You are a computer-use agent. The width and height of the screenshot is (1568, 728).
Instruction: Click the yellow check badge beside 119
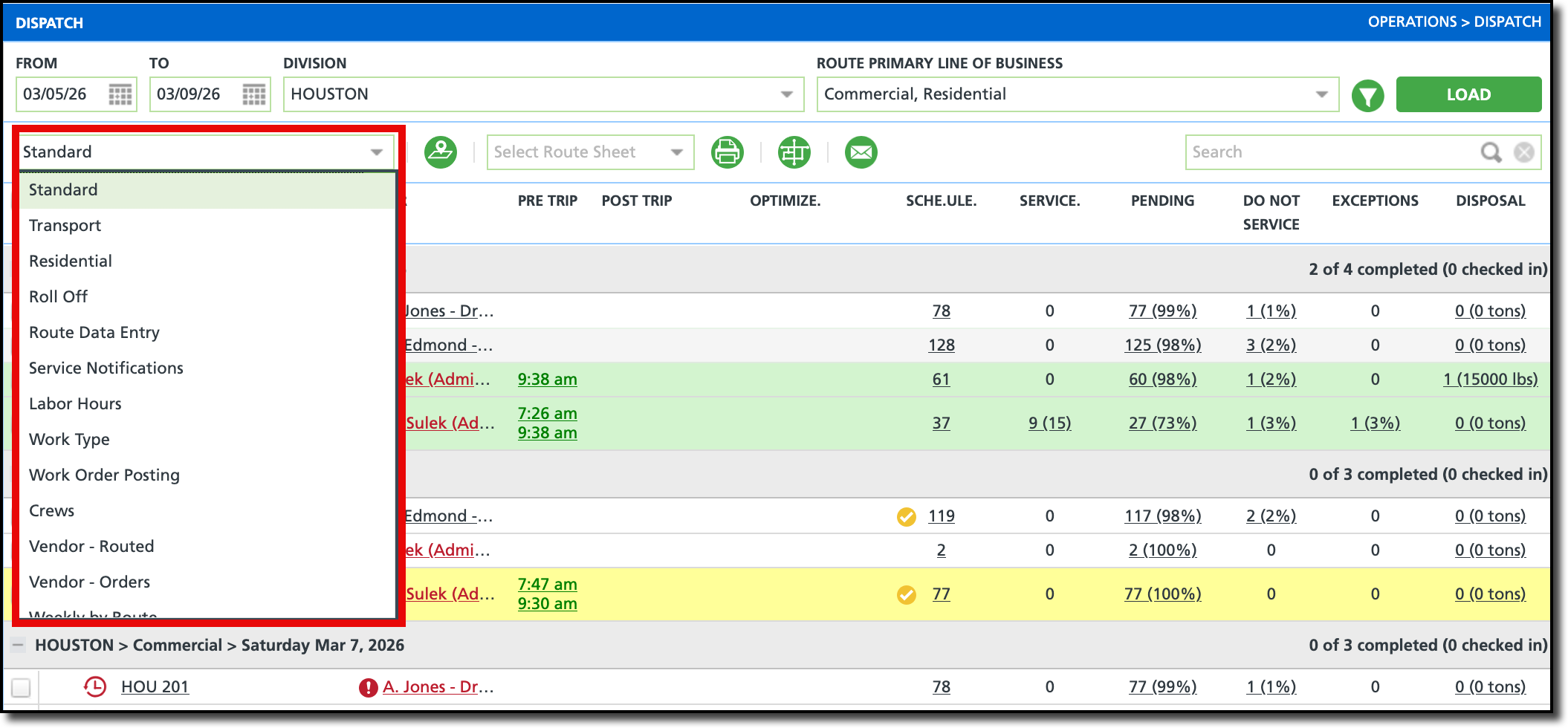(x=907, y=516)
